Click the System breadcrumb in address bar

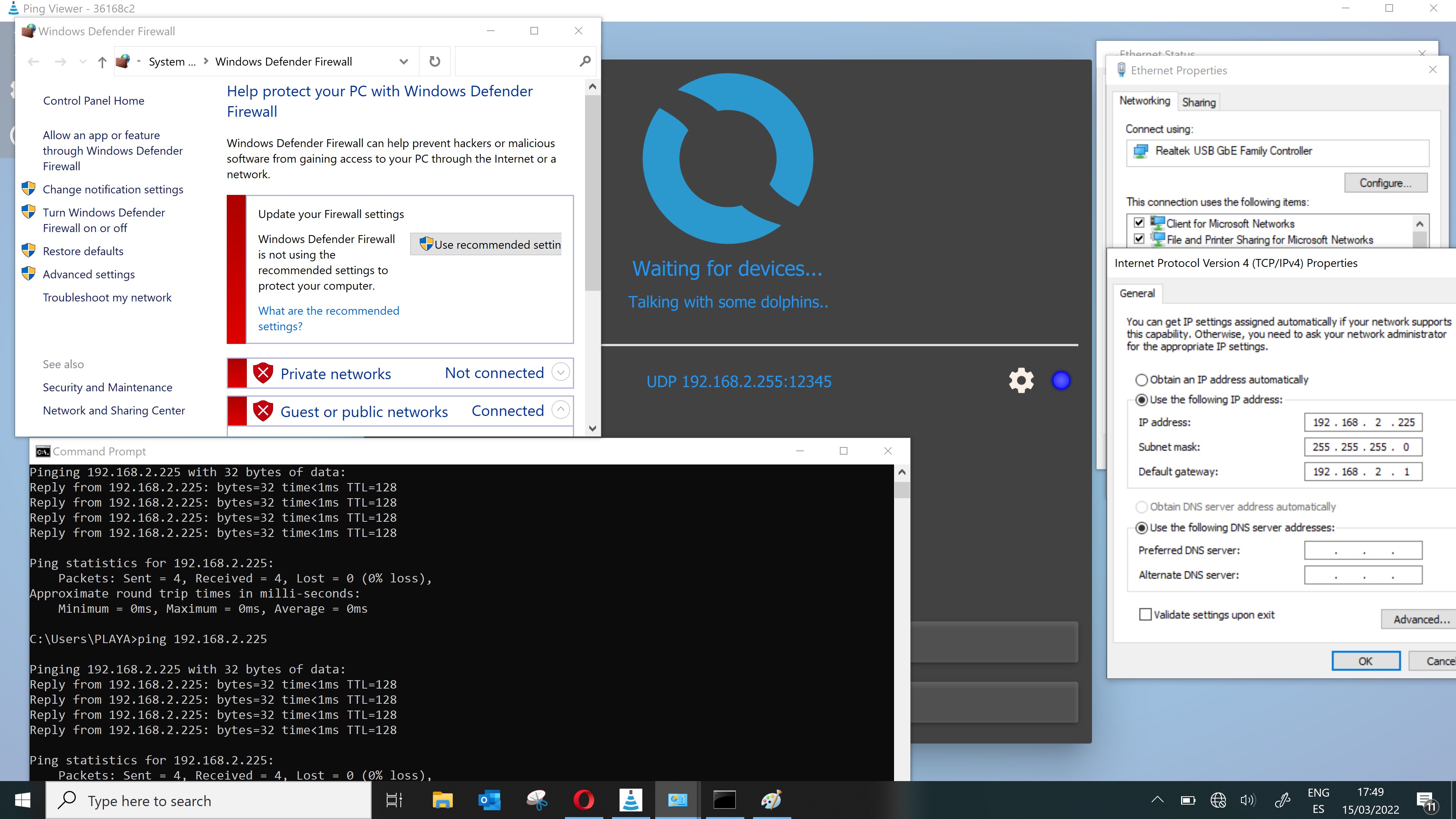(x=172, y=61)
